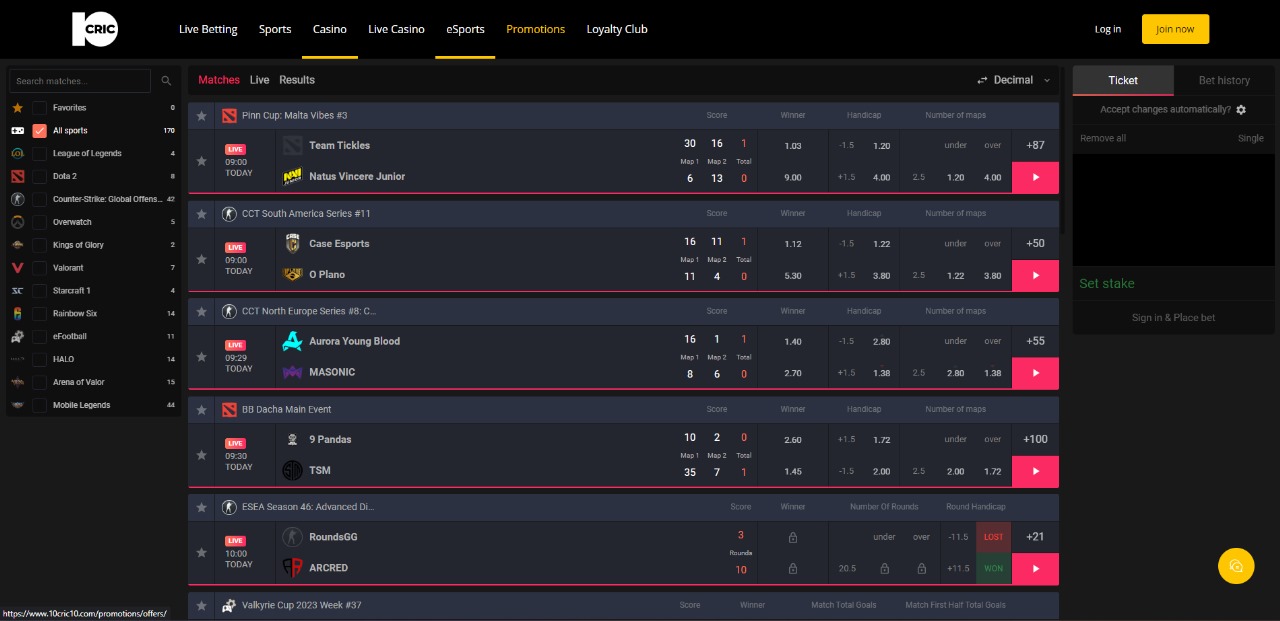Viewport: 1280px width, 621px height.
Task: Open the Bet history tab
Action: 1224,81
